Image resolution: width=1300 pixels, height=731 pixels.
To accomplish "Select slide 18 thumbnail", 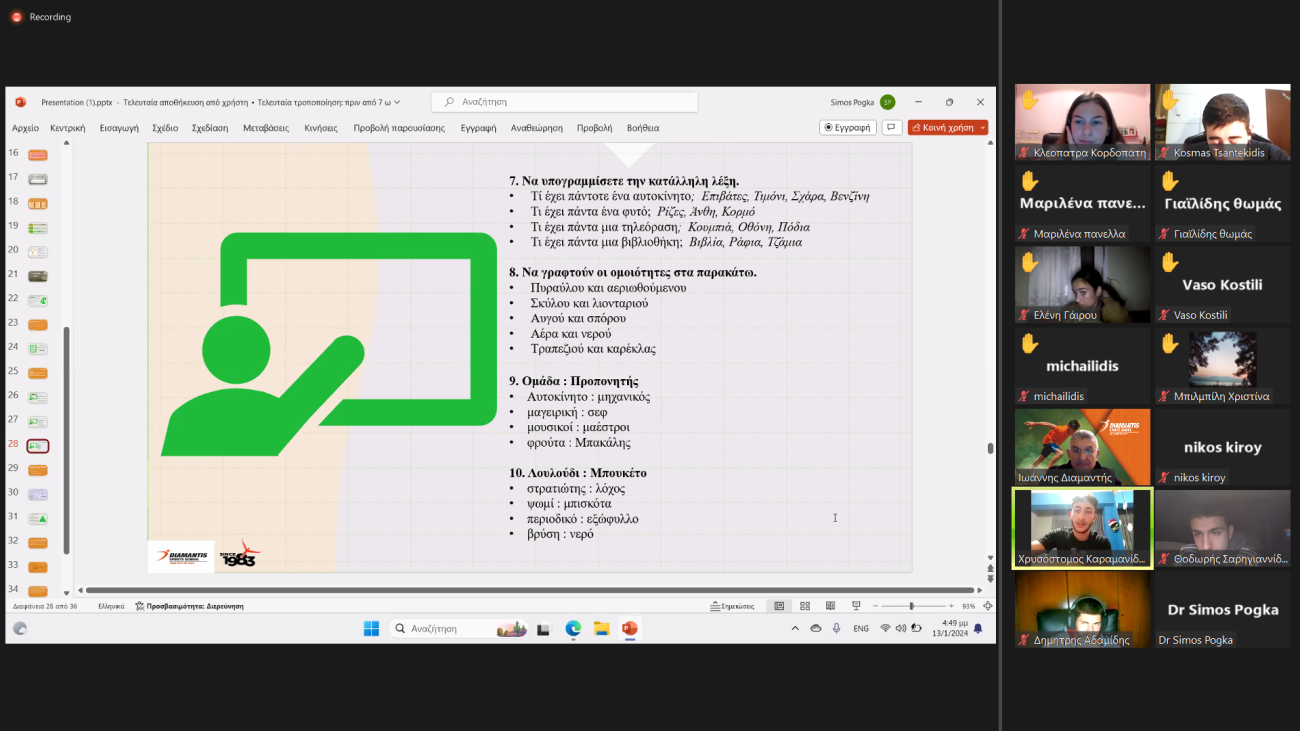I will click(x=38, y=203).
